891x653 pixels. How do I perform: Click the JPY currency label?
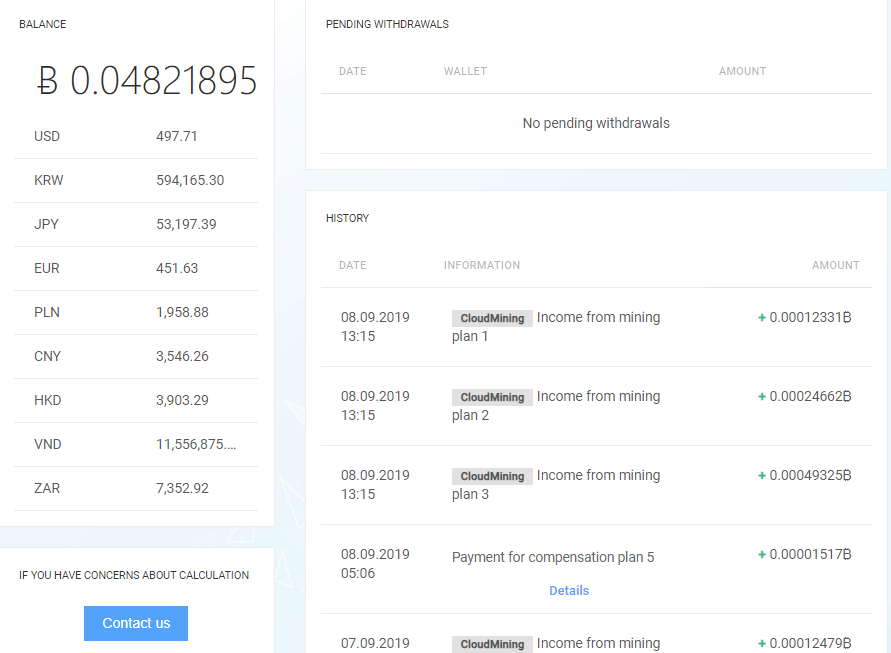(46, 224)
